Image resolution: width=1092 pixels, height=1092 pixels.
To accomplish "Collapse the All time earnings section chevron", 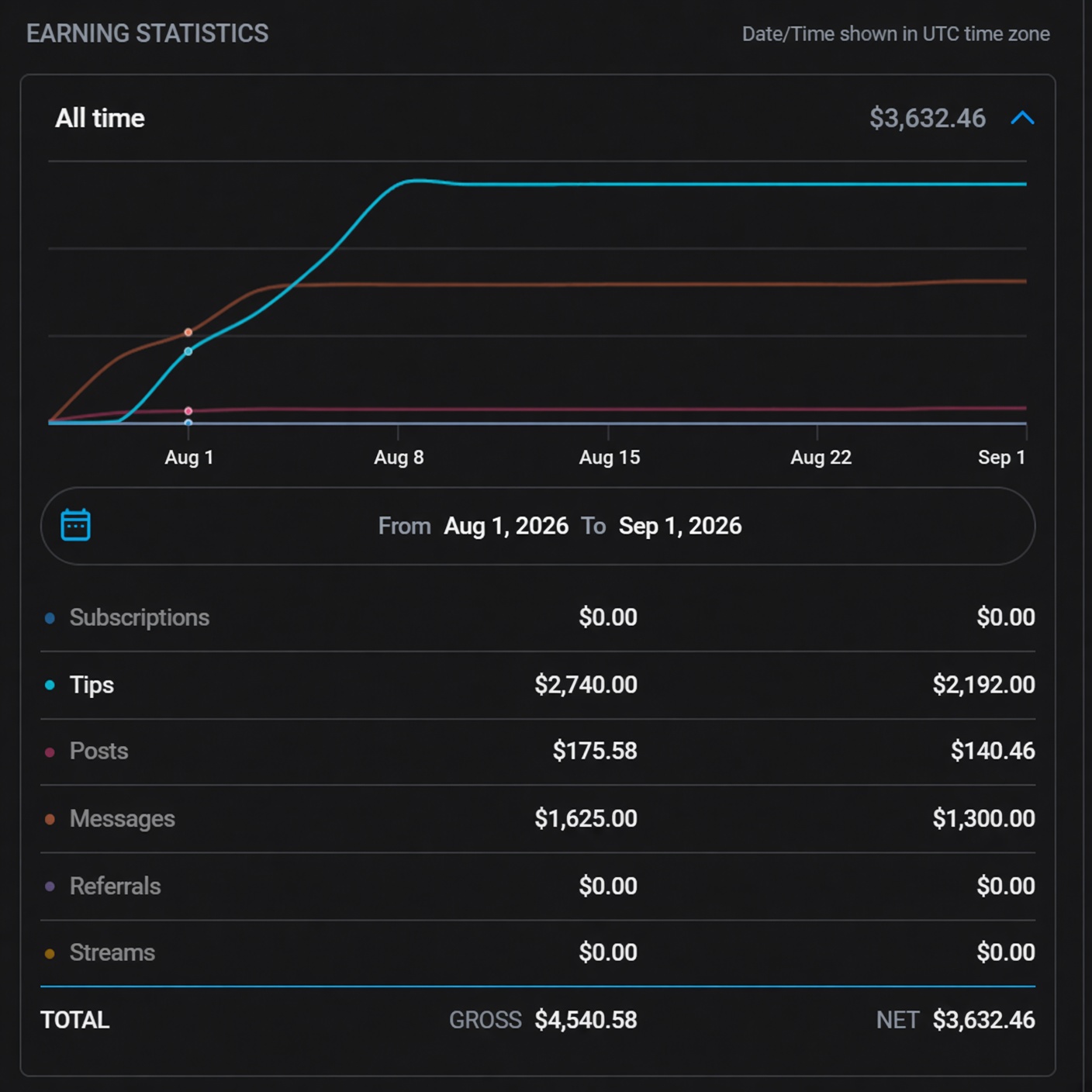I will pos(1022,118).
